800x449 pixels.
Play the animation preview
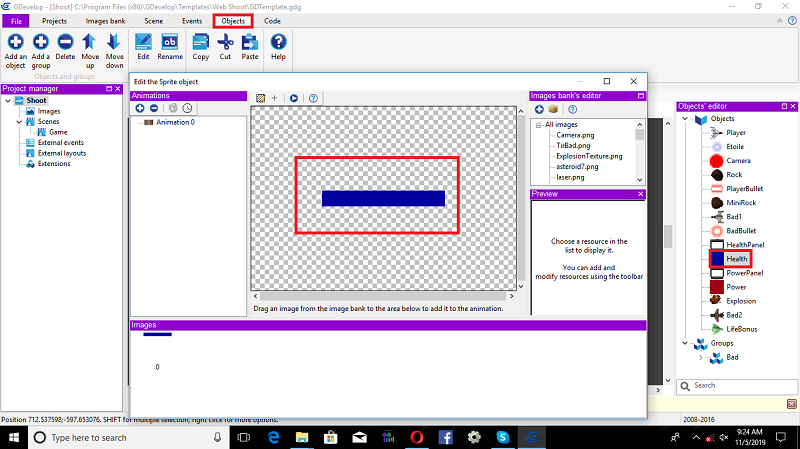[294, 98]
